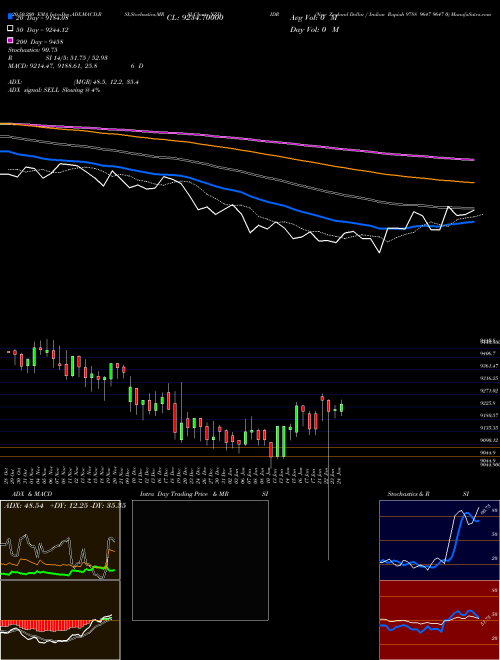The width and height of the screenshot is (500, 660).
Task: Click the 'ADX: 48.54 +DY: 12.25 -DY: 35.35' header
Action: 65,506
